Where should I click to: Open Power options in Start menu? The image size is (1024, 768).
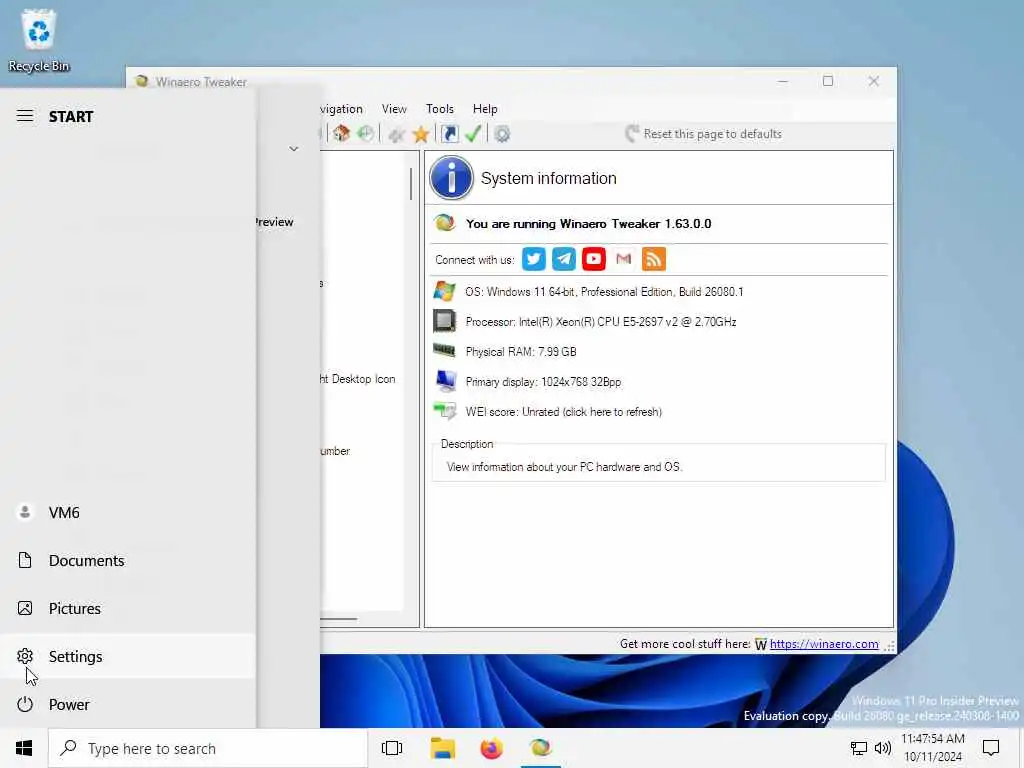pos(128,705)
